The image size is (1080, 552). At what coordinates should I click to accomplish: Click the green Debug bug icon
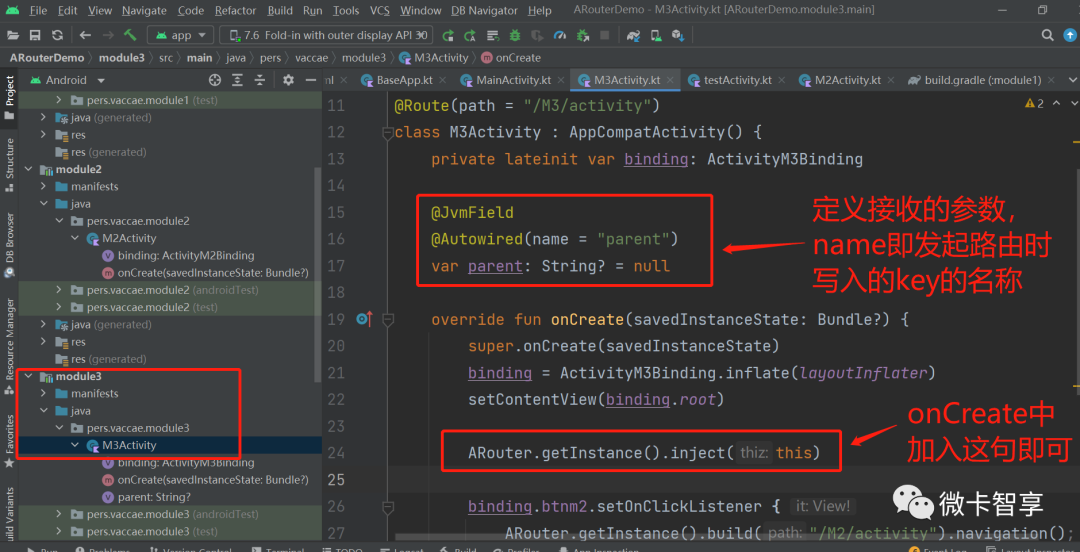(x=515, y=35)
